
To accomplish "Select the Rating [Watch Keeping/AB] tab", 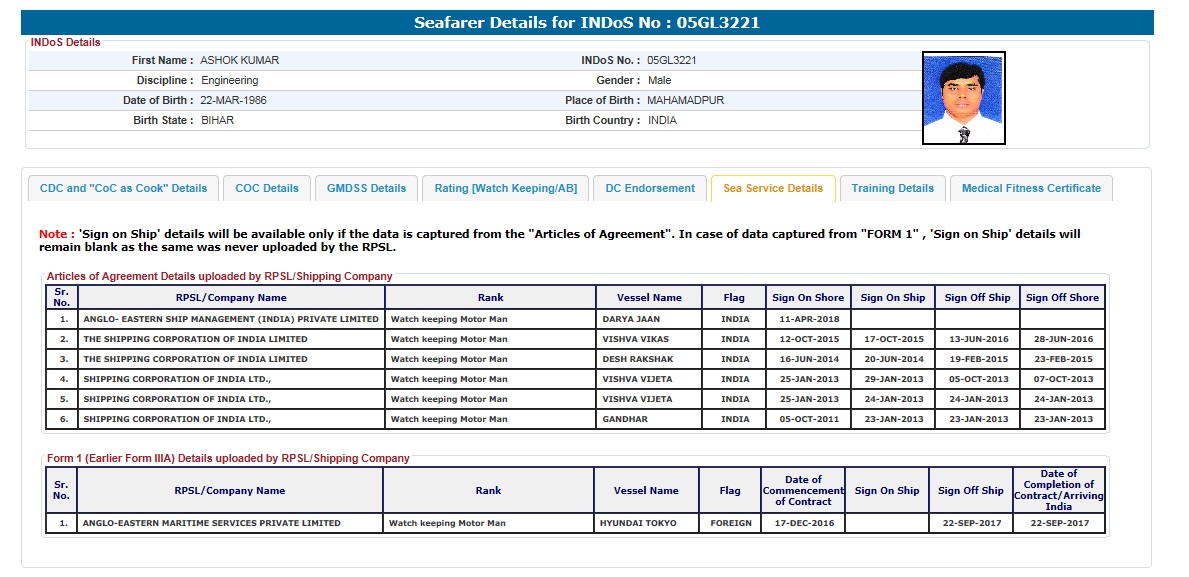I will [x=505, y=188].
